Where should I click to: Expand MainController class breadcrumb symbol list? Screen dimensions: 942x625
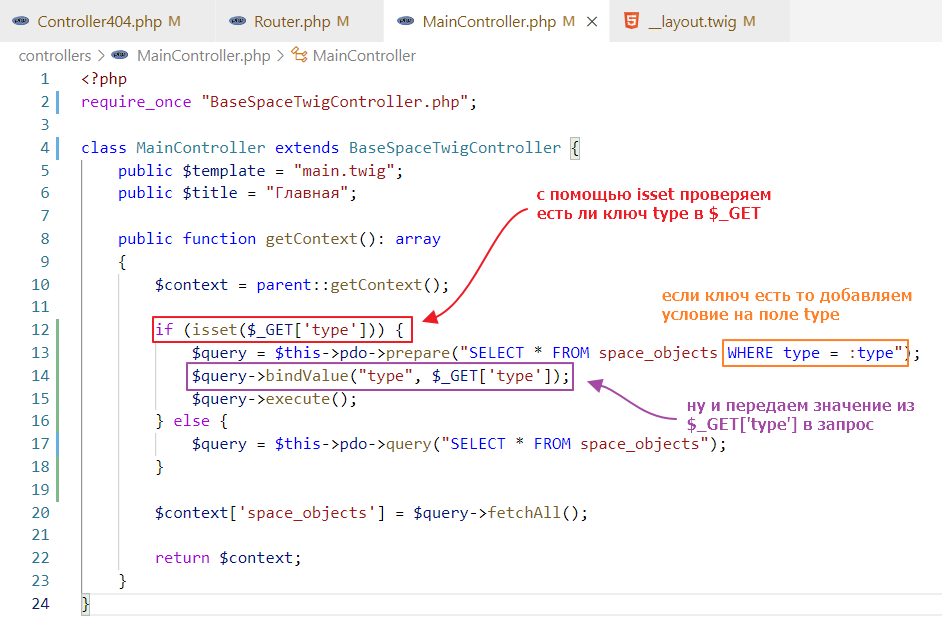(364, 56)
